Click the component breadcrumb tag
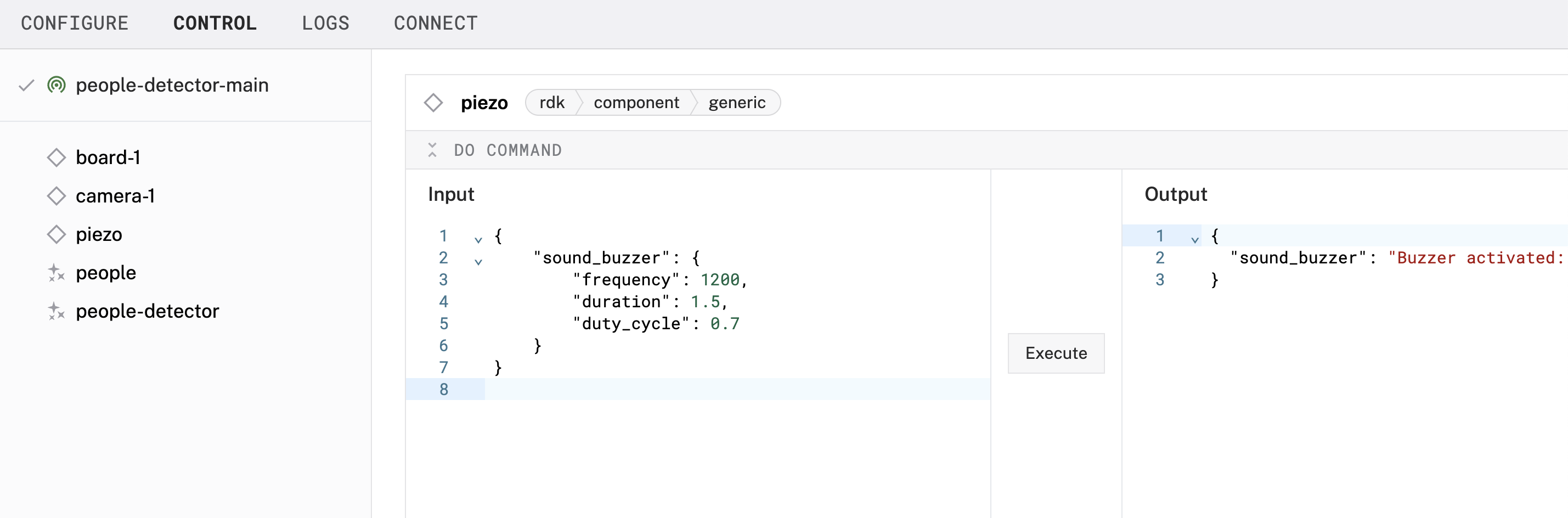 tap(636, 102)
